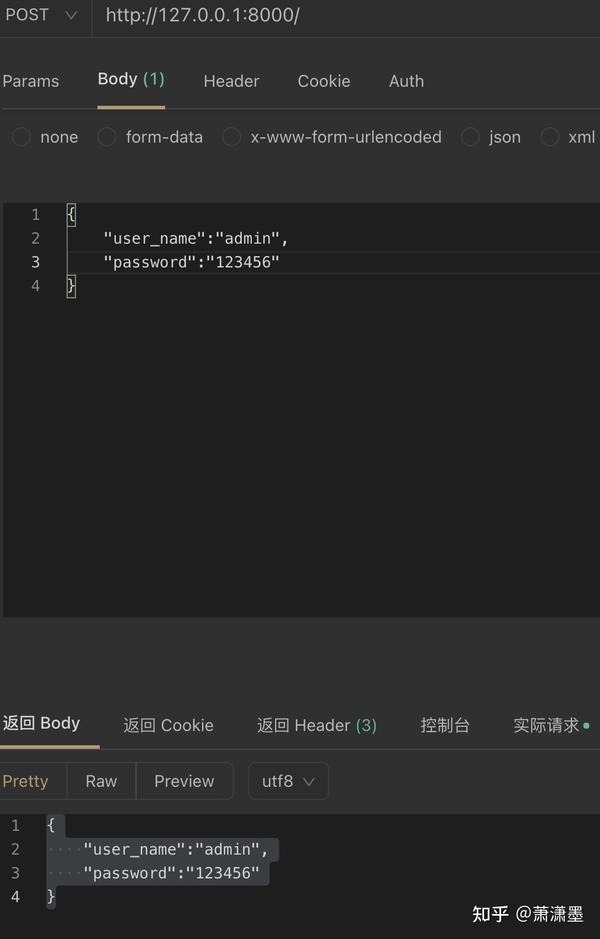
Task: Switch response view to Raw
Action: (x=101, y=781)
